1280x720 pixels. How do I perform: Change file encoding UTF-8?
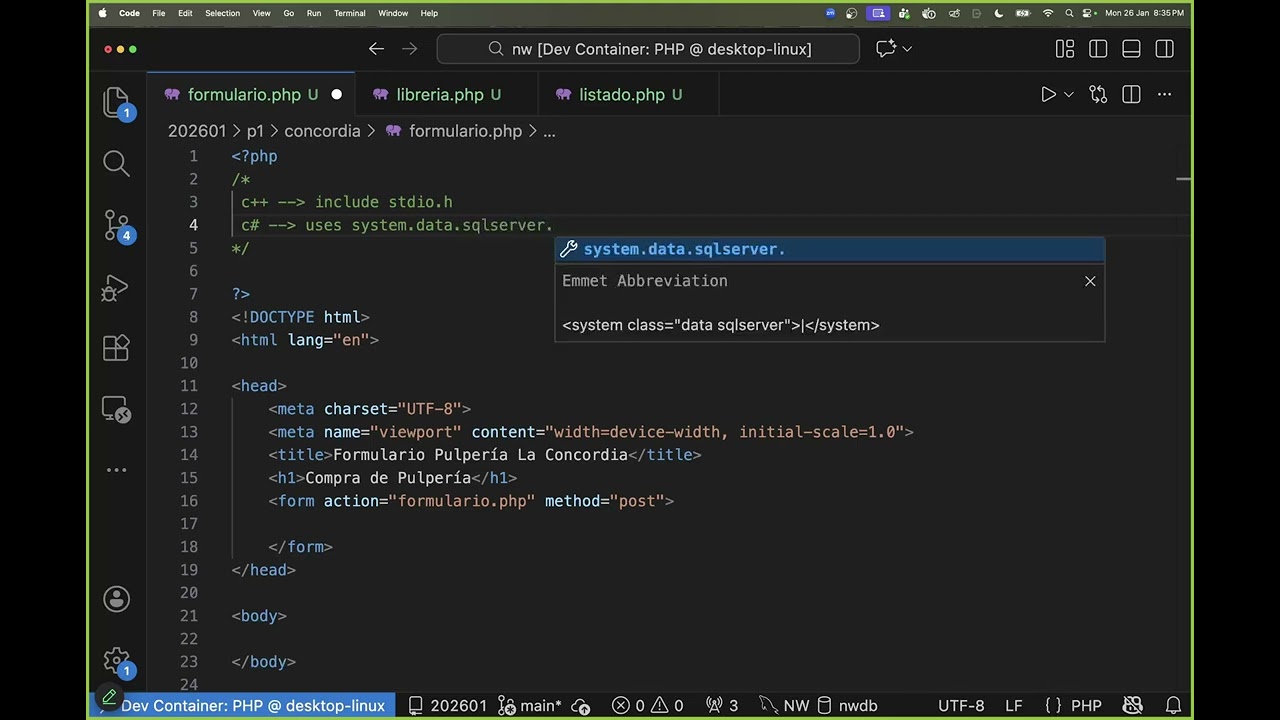coord(961,705)
